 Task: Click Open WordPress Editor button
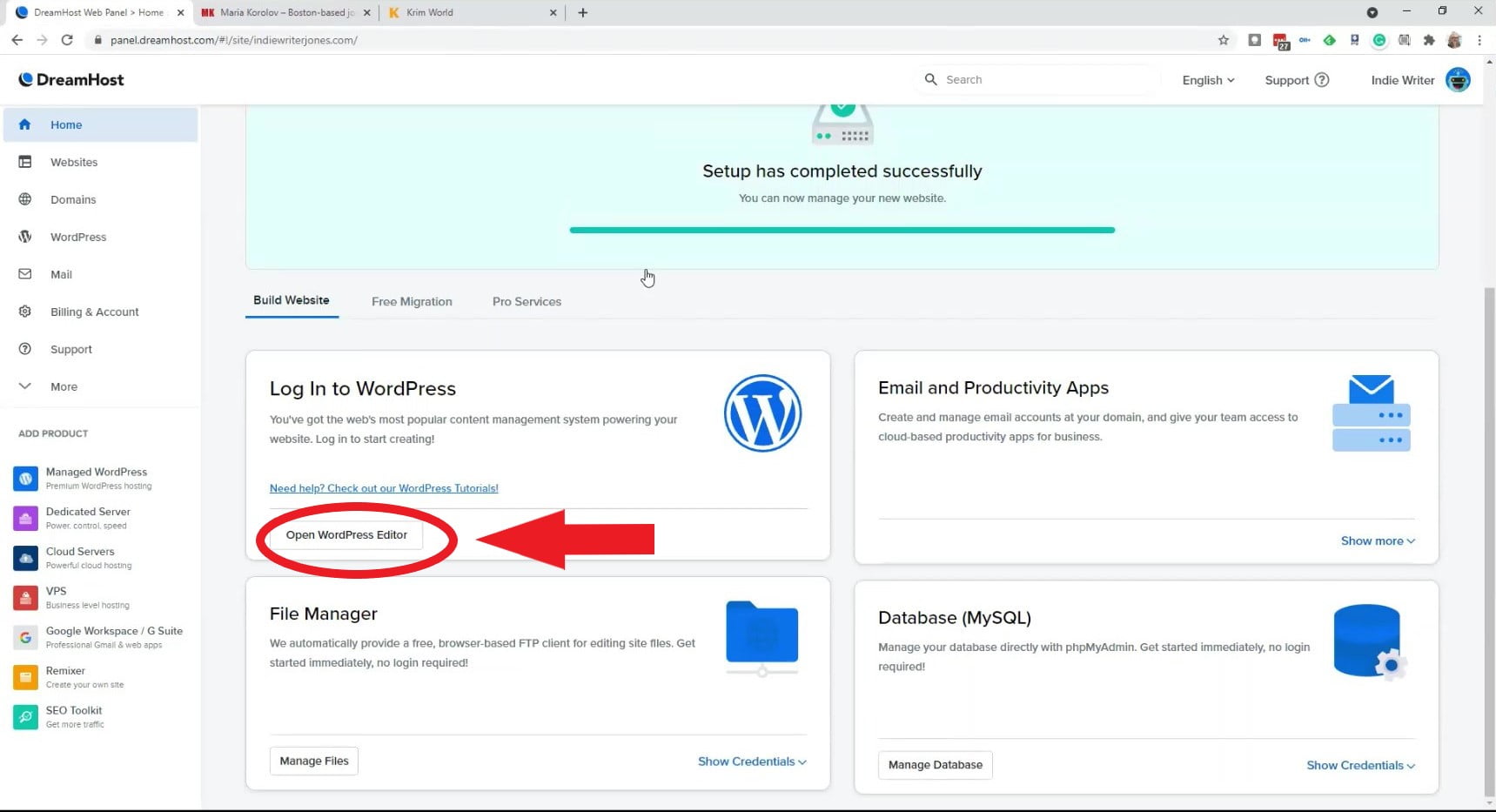tap(346, 535)
